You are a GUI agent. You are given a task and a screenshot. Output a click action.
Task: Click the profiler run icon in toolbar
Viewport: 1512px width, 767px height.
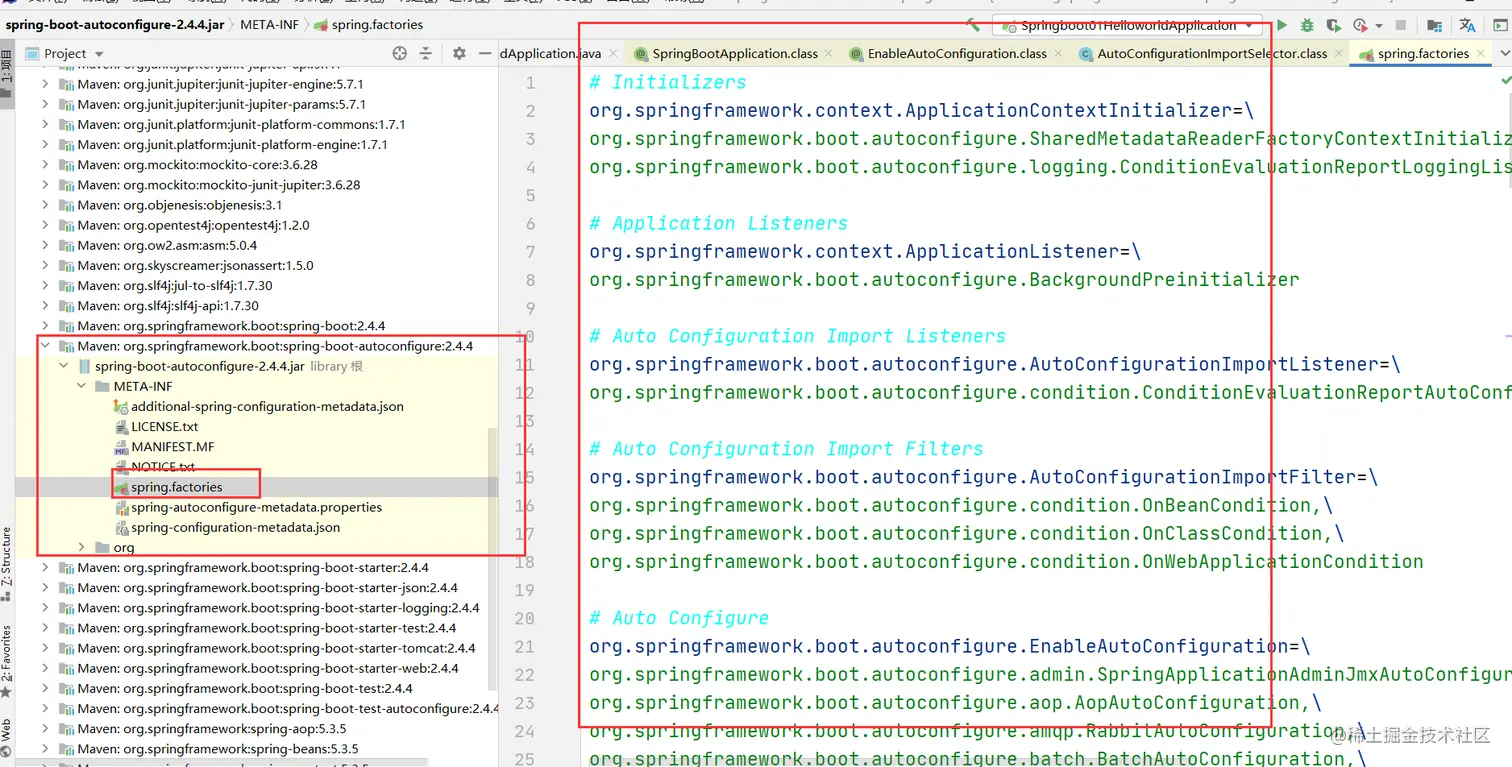[x=1360, y=25]
